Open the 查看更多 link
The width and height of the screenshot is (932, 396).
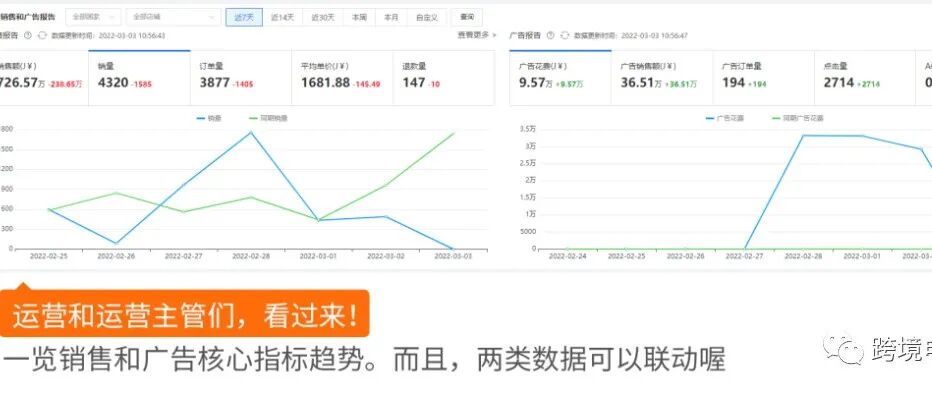click(x=477, y=36)
